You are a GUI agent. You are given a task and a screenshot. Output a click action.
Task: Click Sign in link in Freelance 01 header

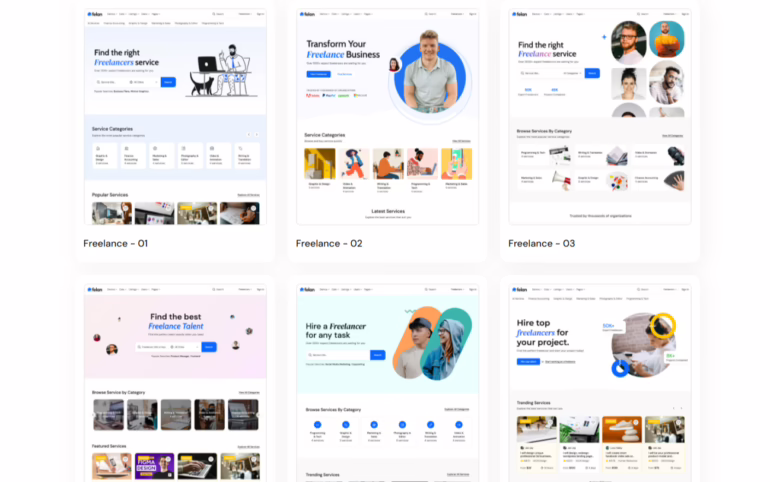tap(260, 14)
